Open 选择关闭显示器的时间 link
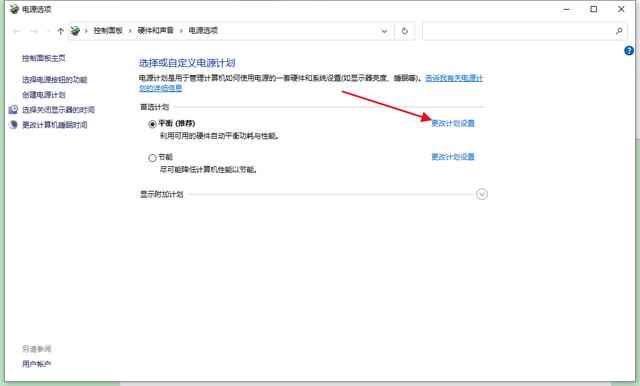This screenshot has height=386, width=640. click(x=58, y=110)
